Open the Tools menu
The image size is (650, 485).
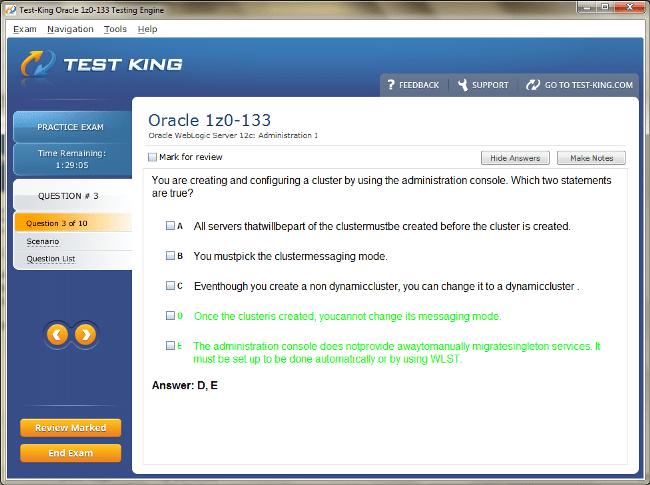point(115,29)
